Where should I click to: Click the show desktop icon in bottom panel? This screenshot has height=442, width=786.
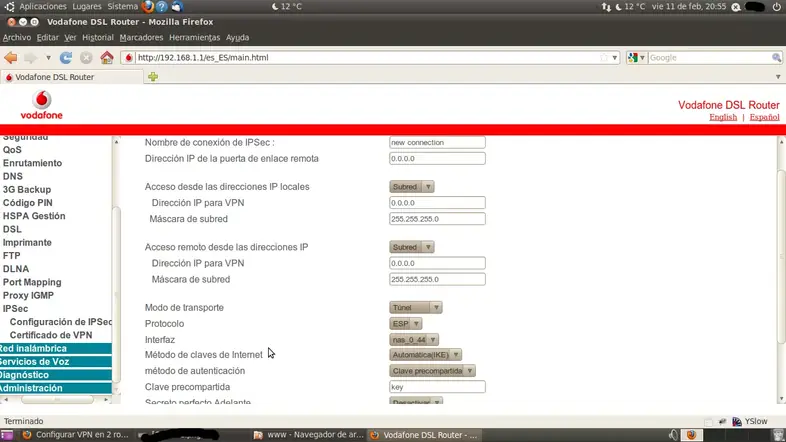click(7, 435)
